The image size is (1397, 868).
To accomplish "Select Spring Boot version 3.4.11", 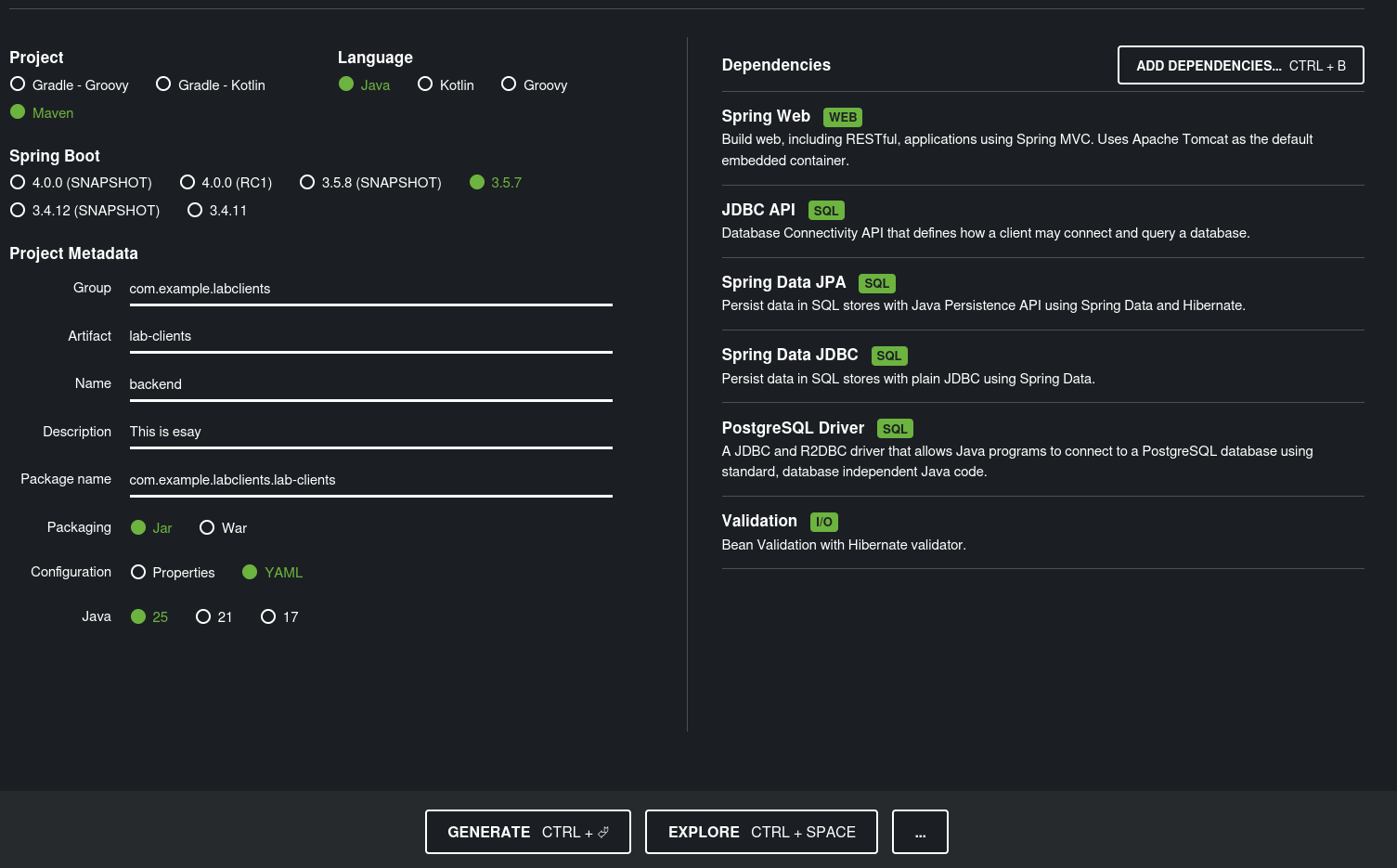I will (195, 211).
